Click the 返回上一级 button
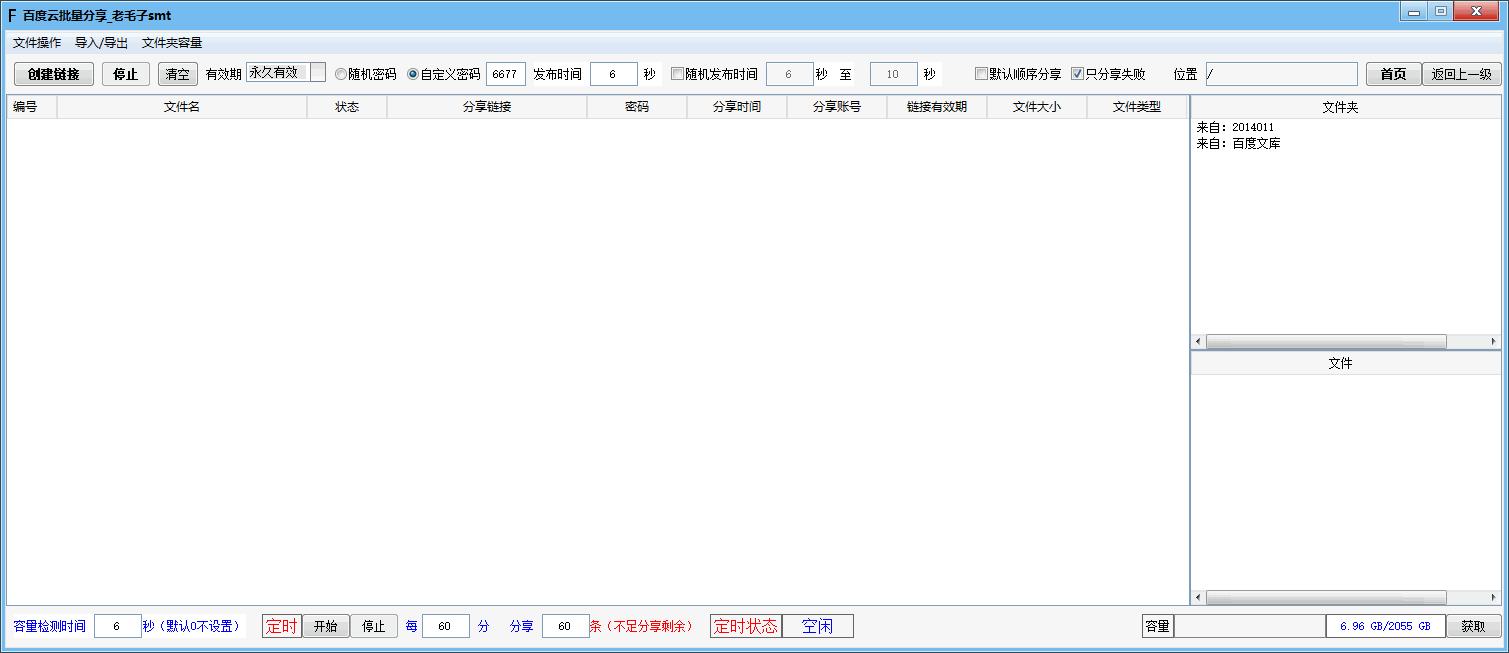This screenshot has height=653, width=1509. point(1462,74)
